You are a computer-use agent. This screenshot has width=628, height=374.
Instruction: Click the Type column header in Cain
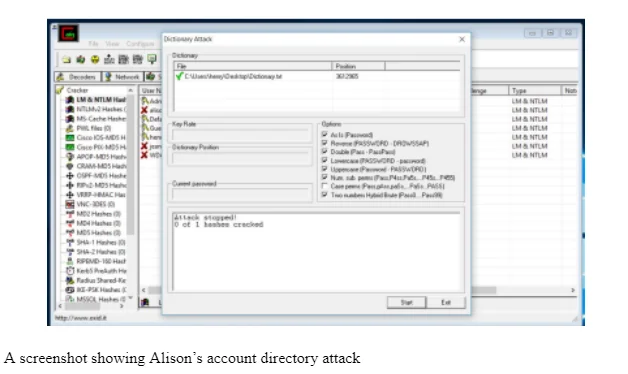[535, 91]
